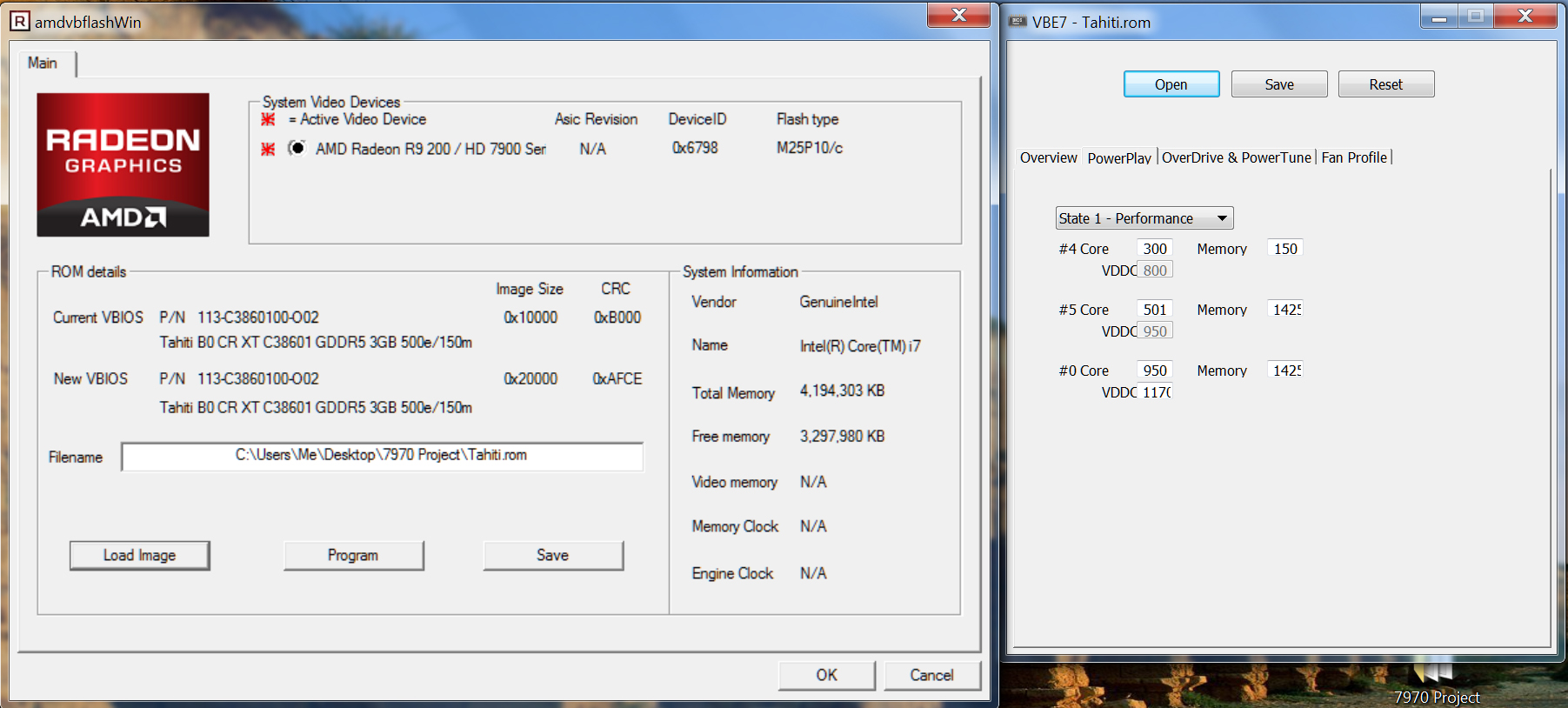Click the #4 Memory clock field

1284,249
